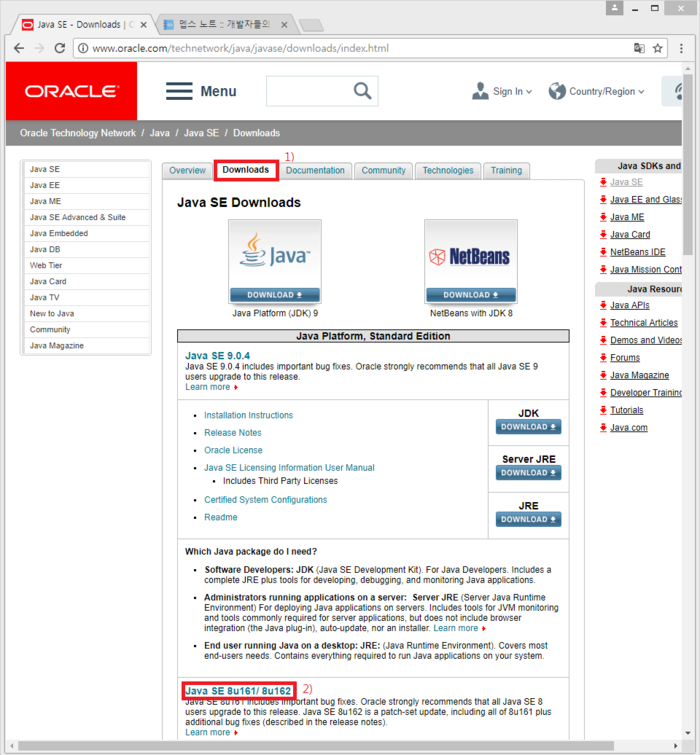Screen dimensions: 700x755
Task: Click download arrow icon beside Java ME
Action: [x=603, y=217]
